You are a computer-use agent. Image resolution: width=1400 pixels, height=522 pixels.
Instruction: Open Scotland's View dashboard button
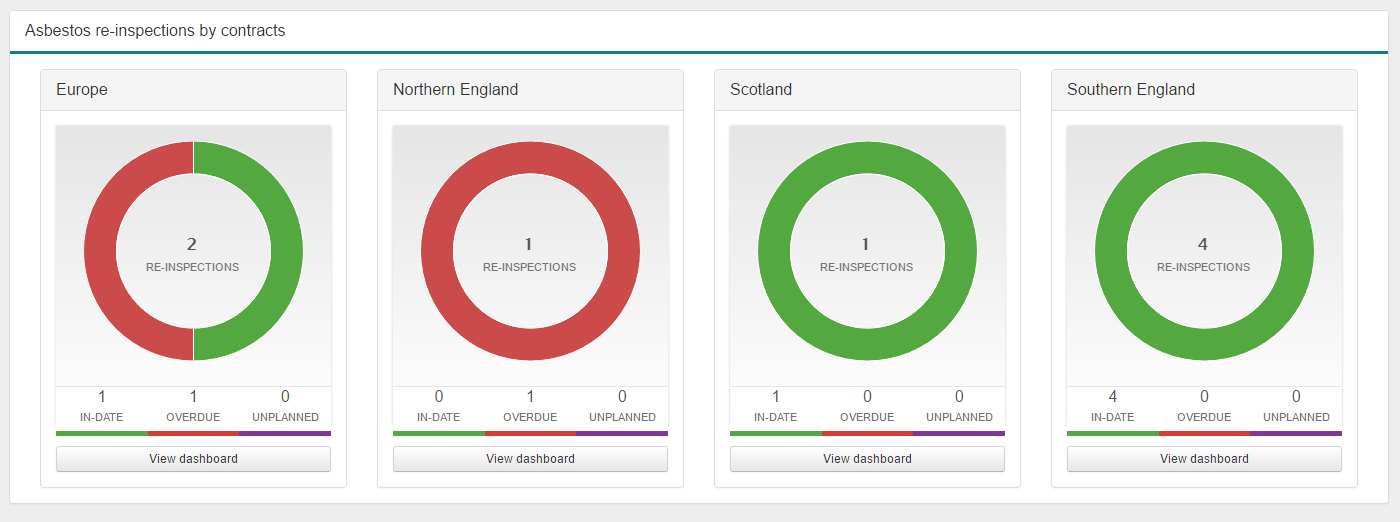(x=867, y=459)
